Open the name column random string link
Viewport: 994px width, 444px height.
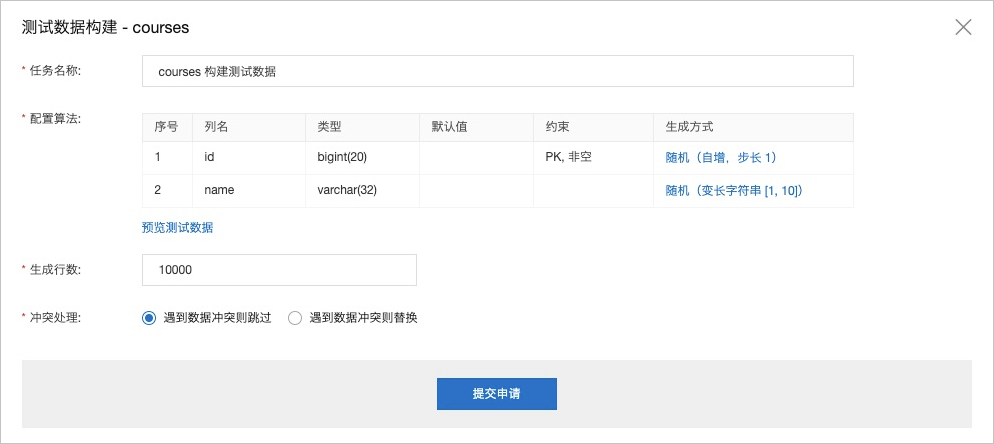click(x=734, y=190)
